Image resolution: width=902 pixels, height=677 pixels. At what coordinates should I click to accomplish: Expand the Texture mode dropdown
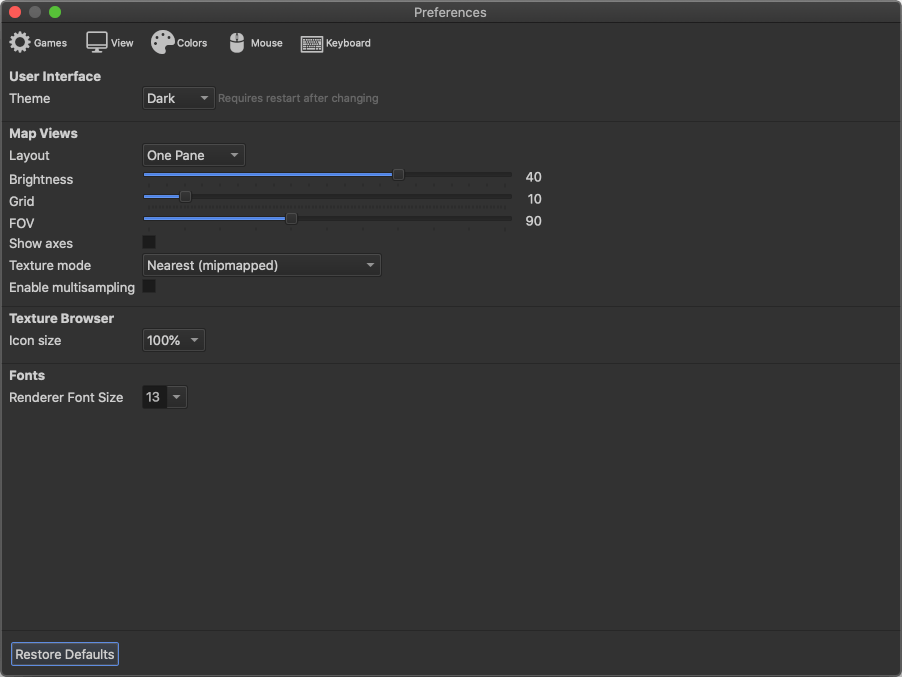point(261,265)
